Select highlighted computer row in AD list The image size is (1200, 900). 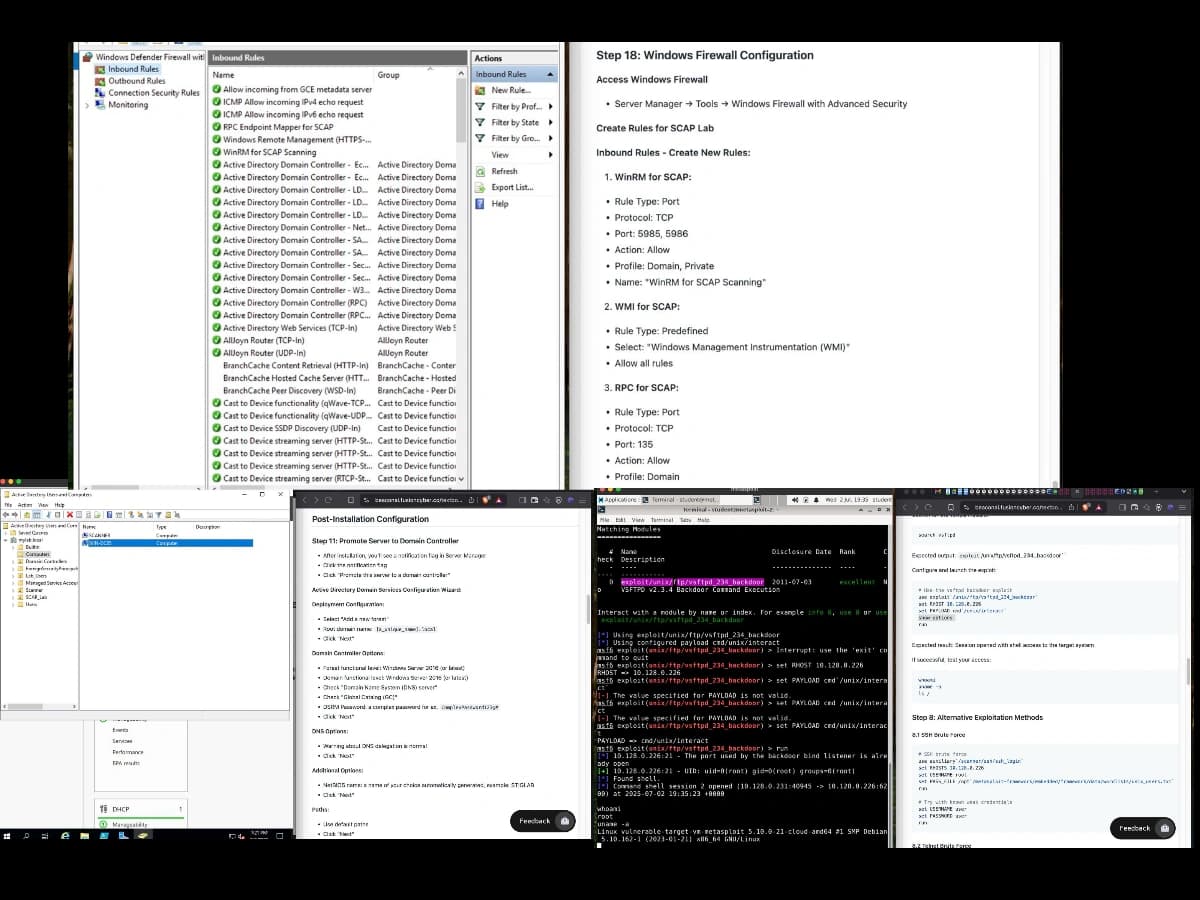(x=166, y=543)
